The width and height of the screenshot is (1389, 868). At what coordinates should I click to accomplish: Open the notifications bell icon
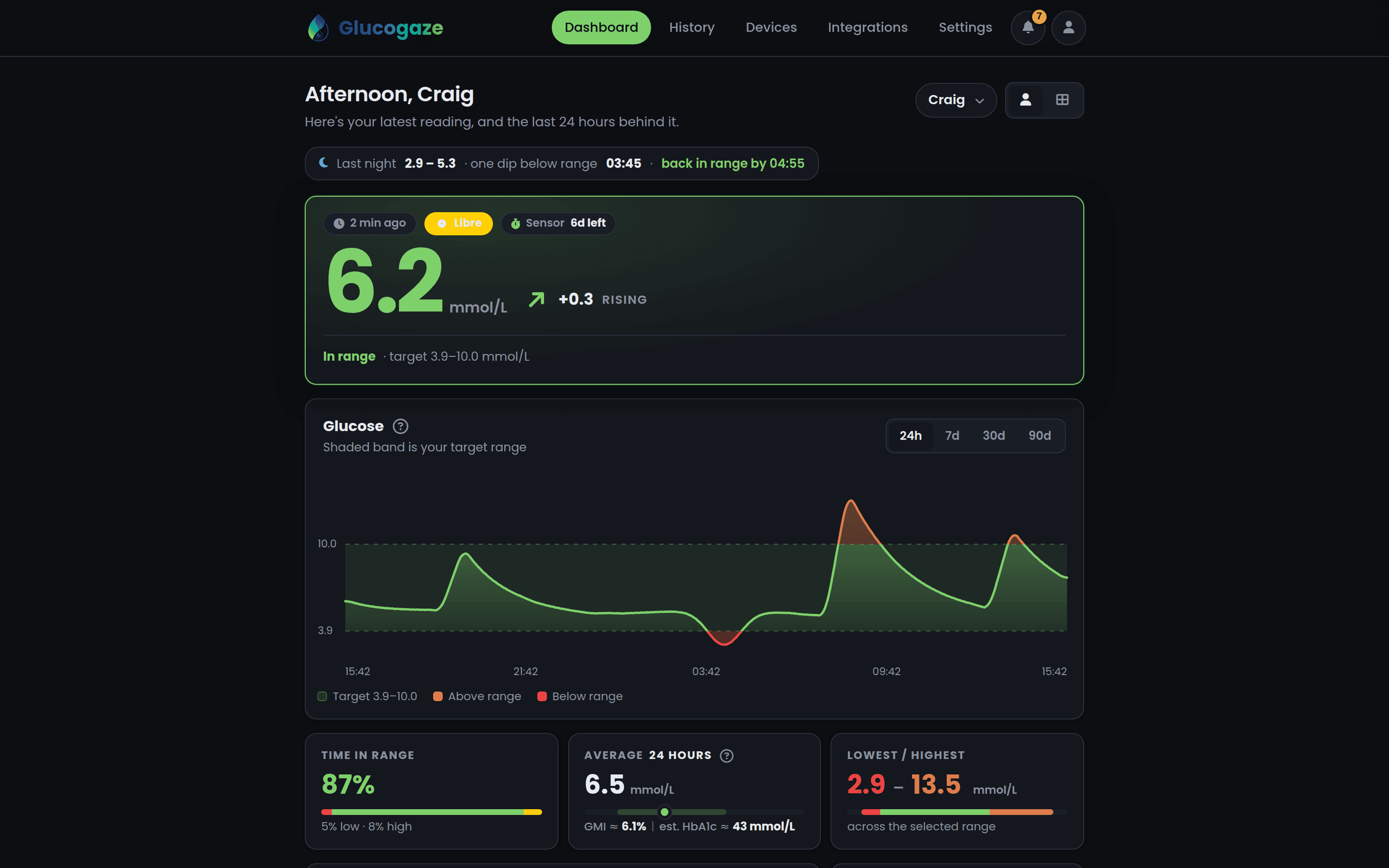coord(1028,27)
